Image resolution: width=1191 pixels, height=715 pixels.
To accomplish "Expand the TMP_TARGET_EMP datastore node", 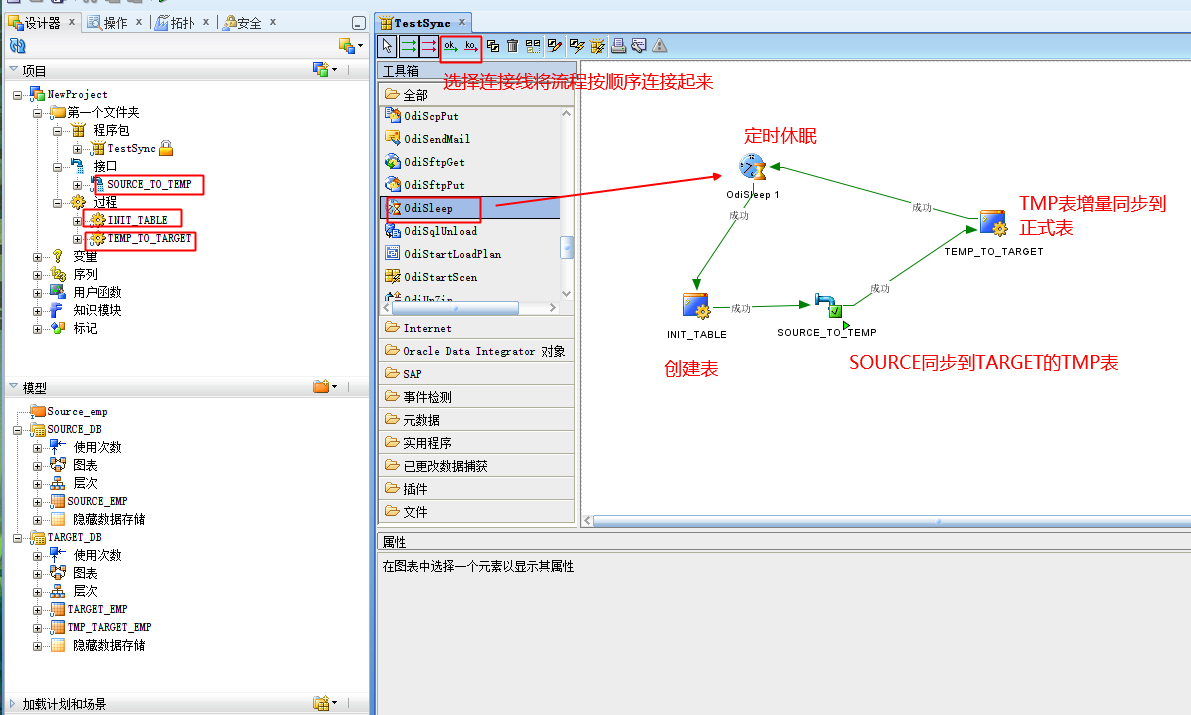I will point(37,628).
